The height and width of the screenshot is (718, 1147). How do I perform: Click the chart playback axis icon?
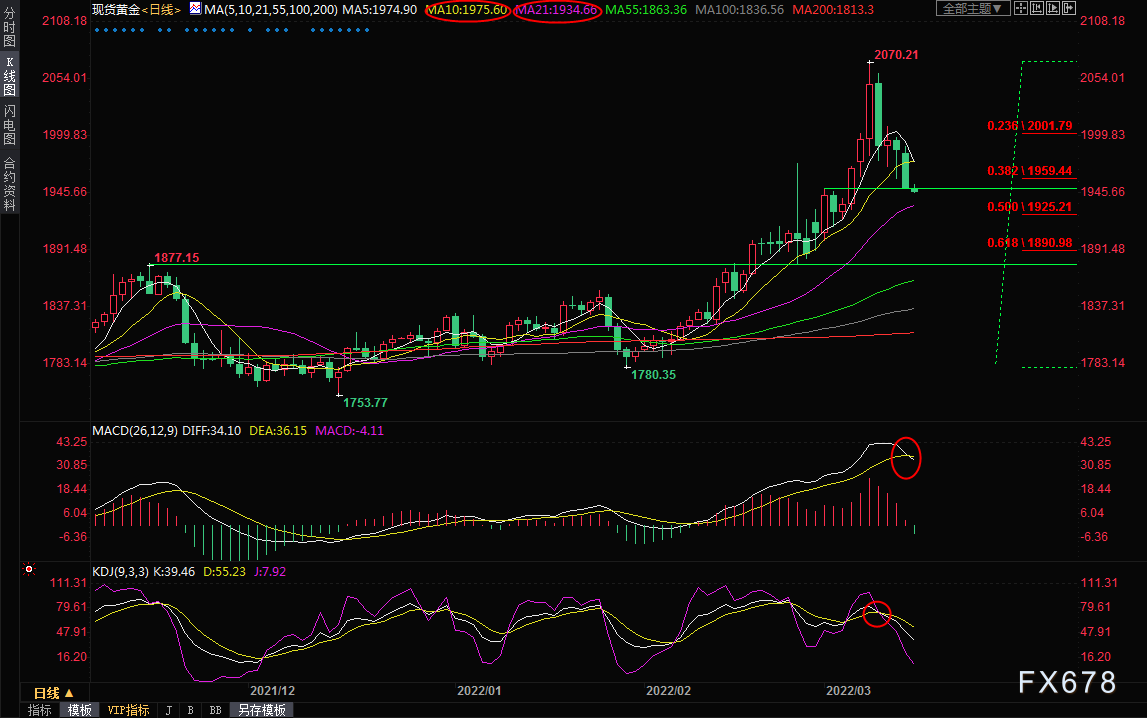[x=1053, y=9]
